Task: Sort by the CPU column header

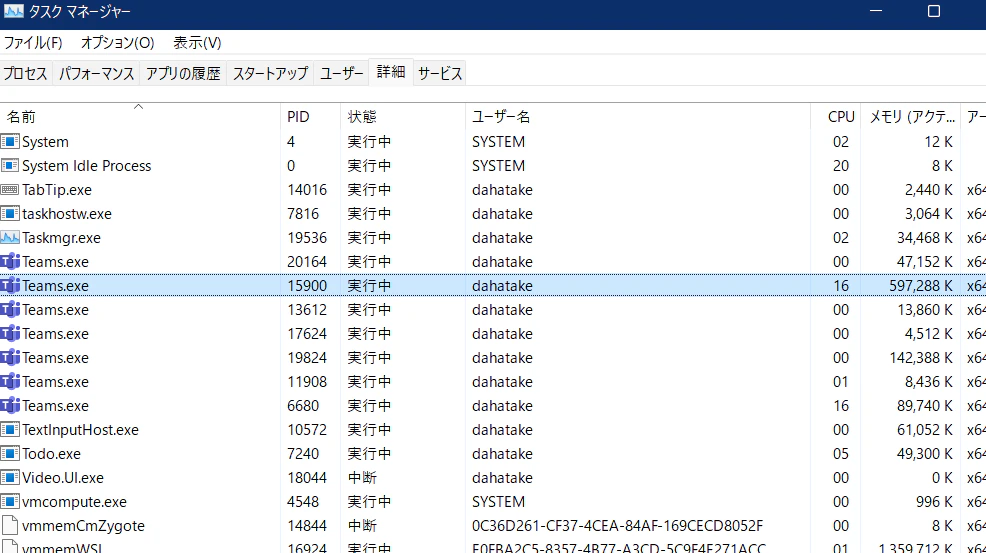Action: (836, 117)
